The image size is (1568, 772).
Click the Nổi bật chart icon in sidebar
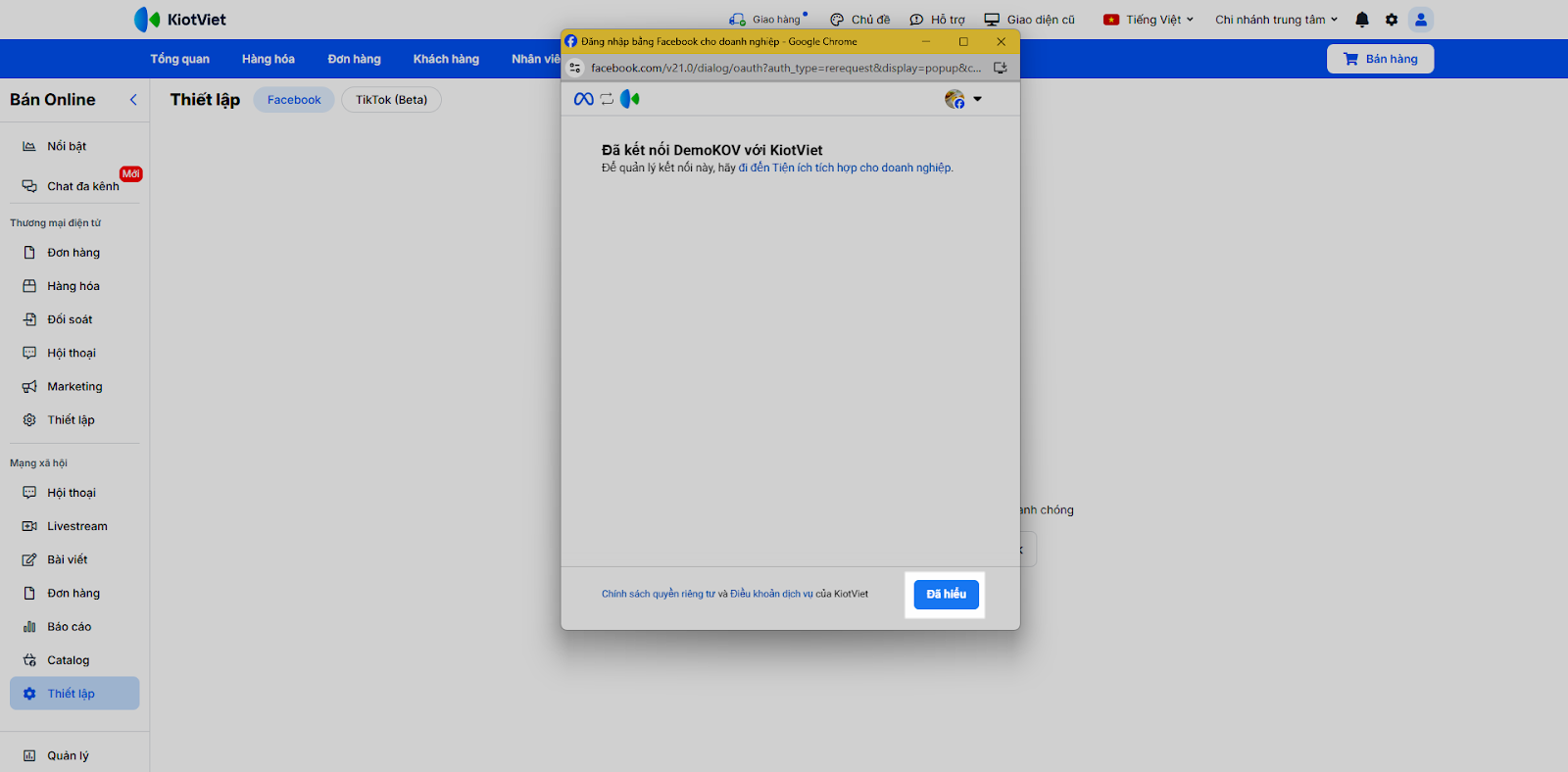29,146
